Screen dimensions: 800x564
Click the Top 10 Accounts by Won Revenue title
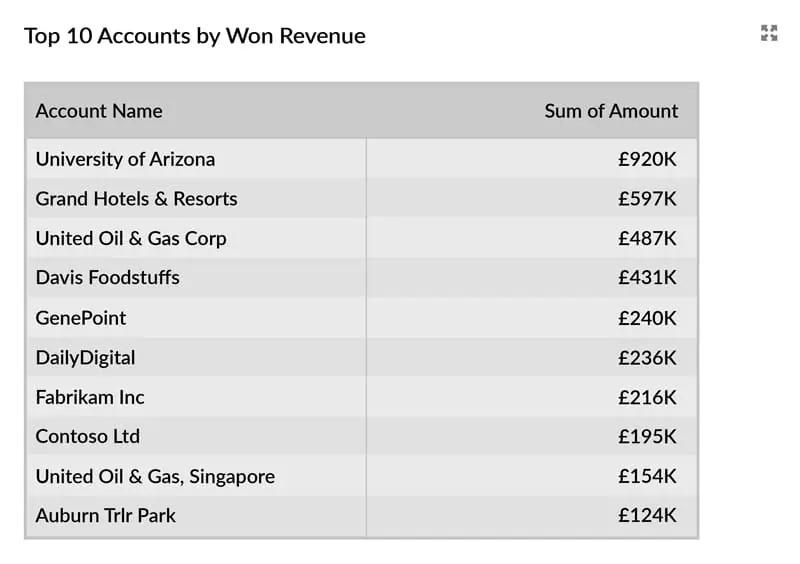[195, 36]
